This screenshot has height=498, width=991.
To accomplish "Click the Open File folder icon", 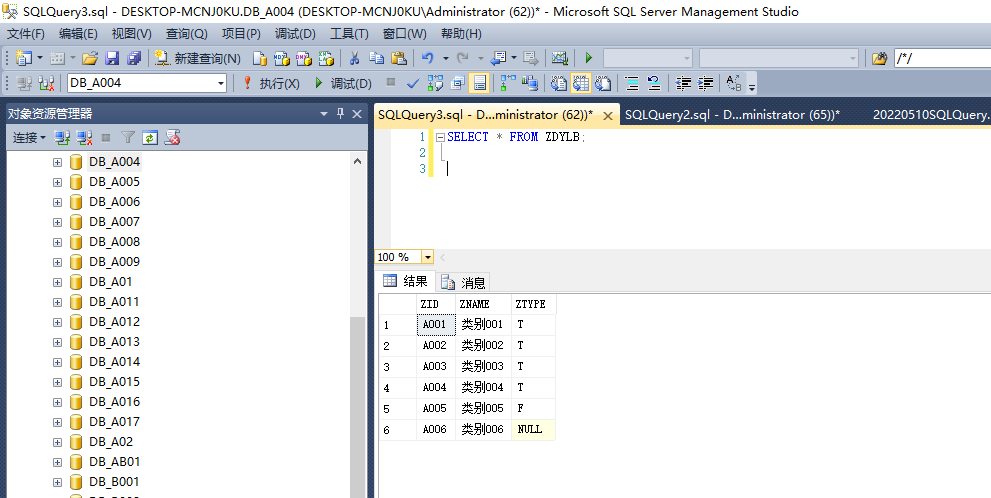I will point(90,58).
